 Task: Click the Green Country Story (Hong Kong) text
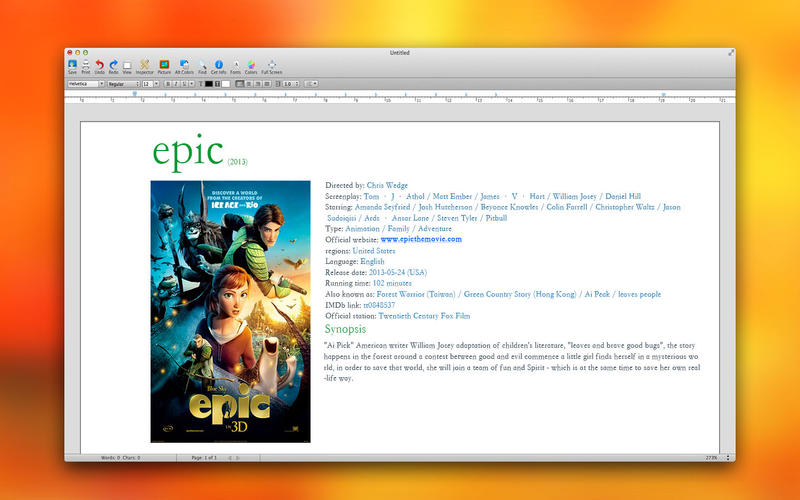tap(520, 294)
